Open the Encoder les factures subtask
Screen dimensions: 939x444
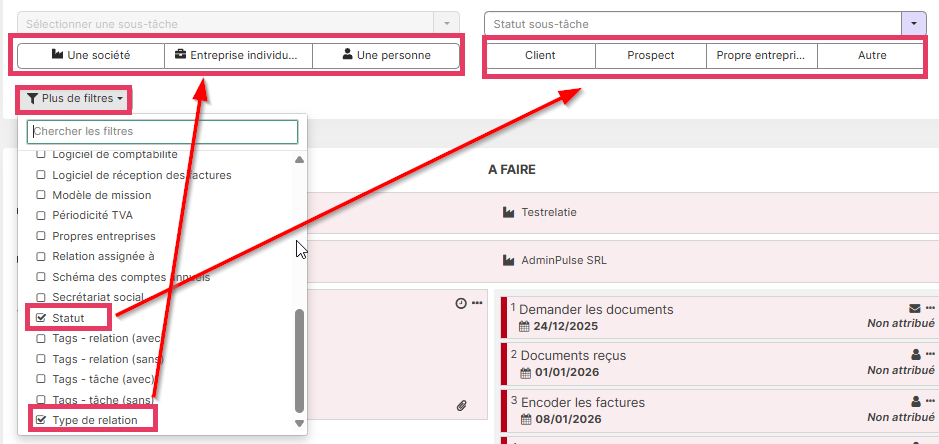(583, 402)
